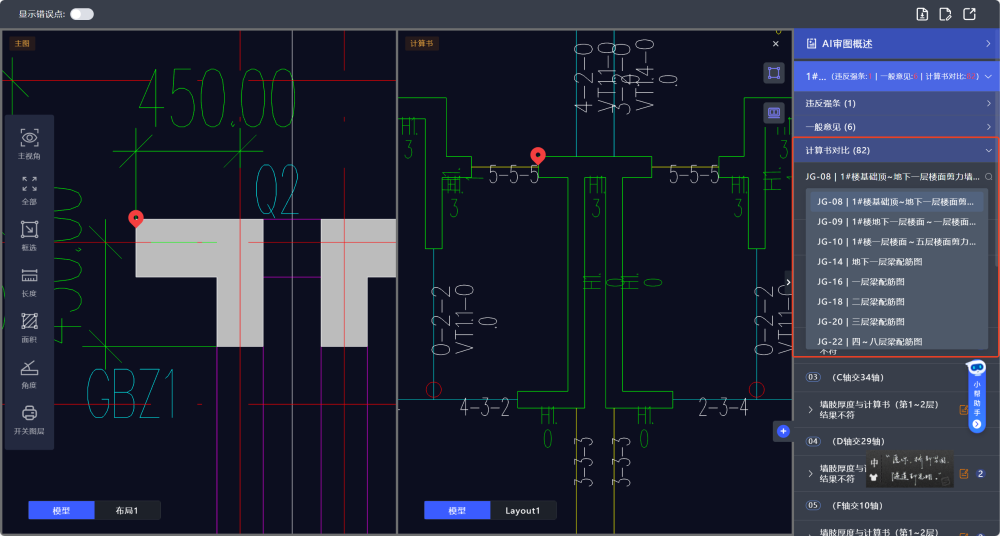Switch to 布局1 tab in main drawing

pyautogui.click(x=127, y=510)
